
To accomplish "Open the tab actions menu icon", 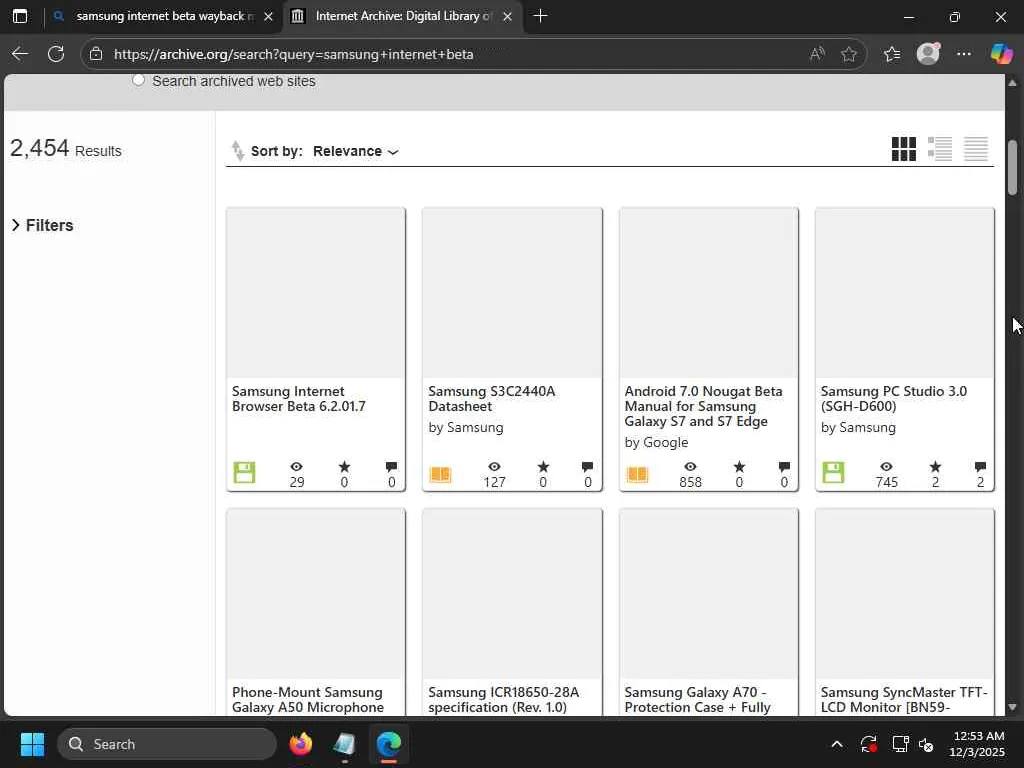I will point(20,16).
